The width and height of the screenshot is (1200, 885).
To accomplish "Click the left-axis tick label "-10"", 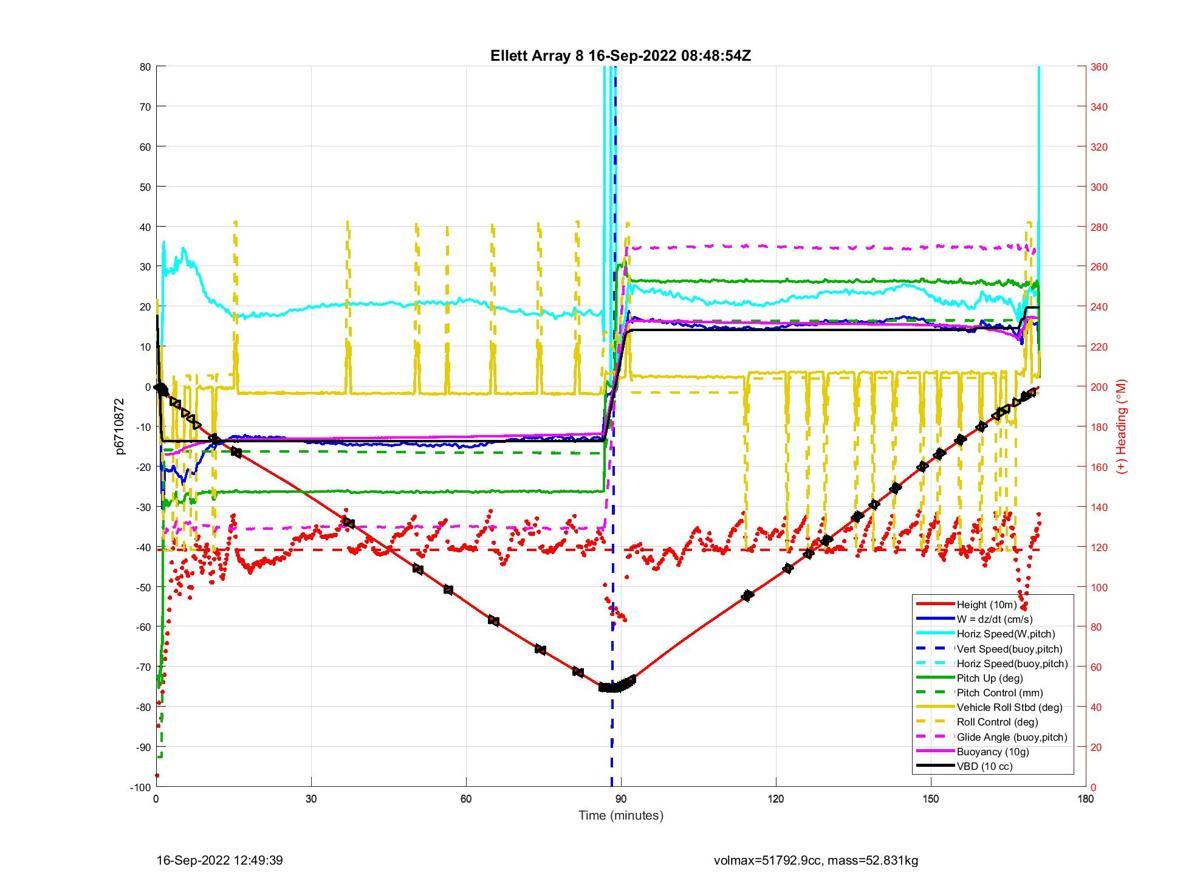I will [x=141, y=427].
